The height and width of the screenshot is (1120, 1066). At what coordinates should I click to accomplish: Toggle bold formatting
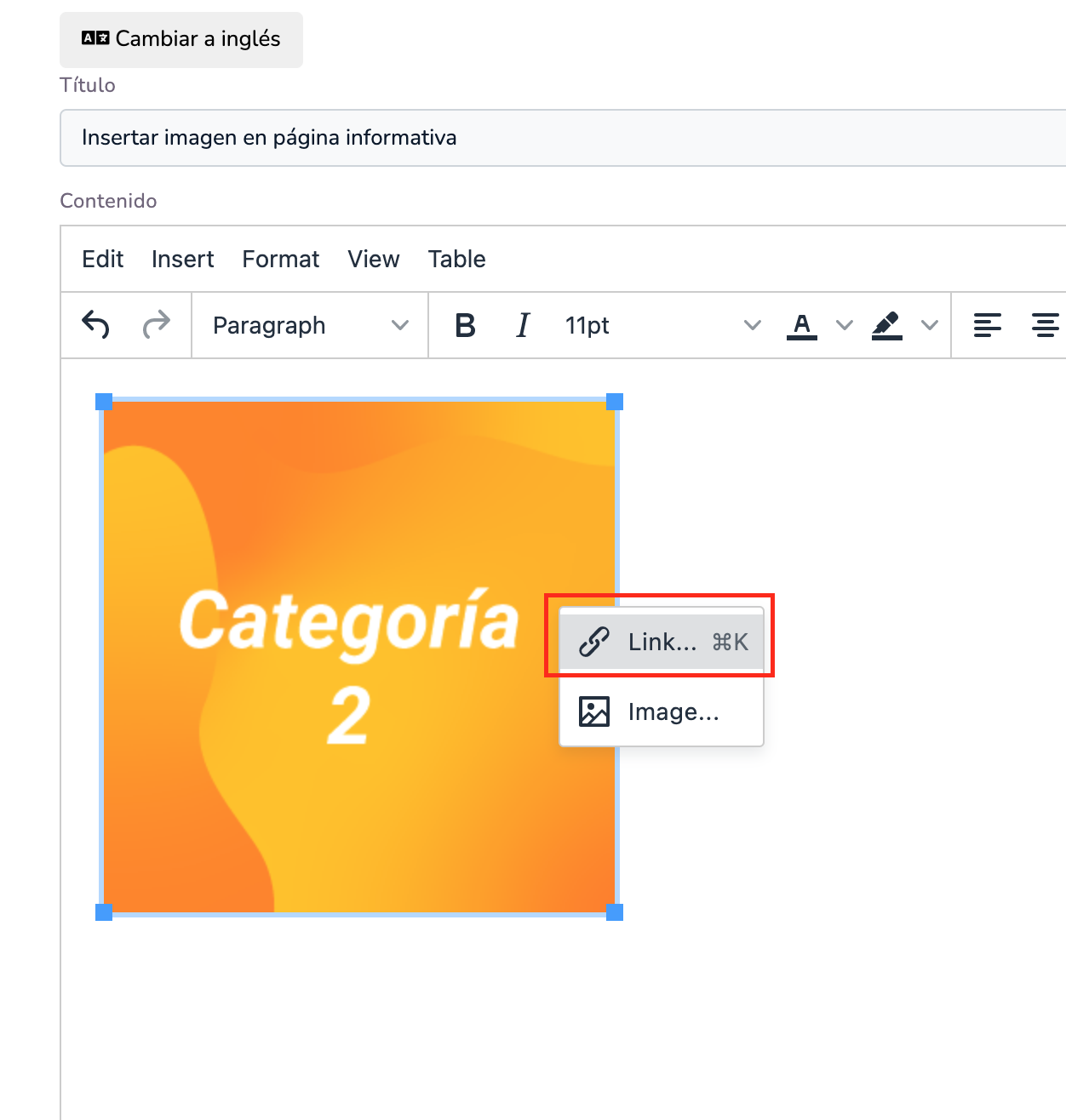click(x=465, y=325)
